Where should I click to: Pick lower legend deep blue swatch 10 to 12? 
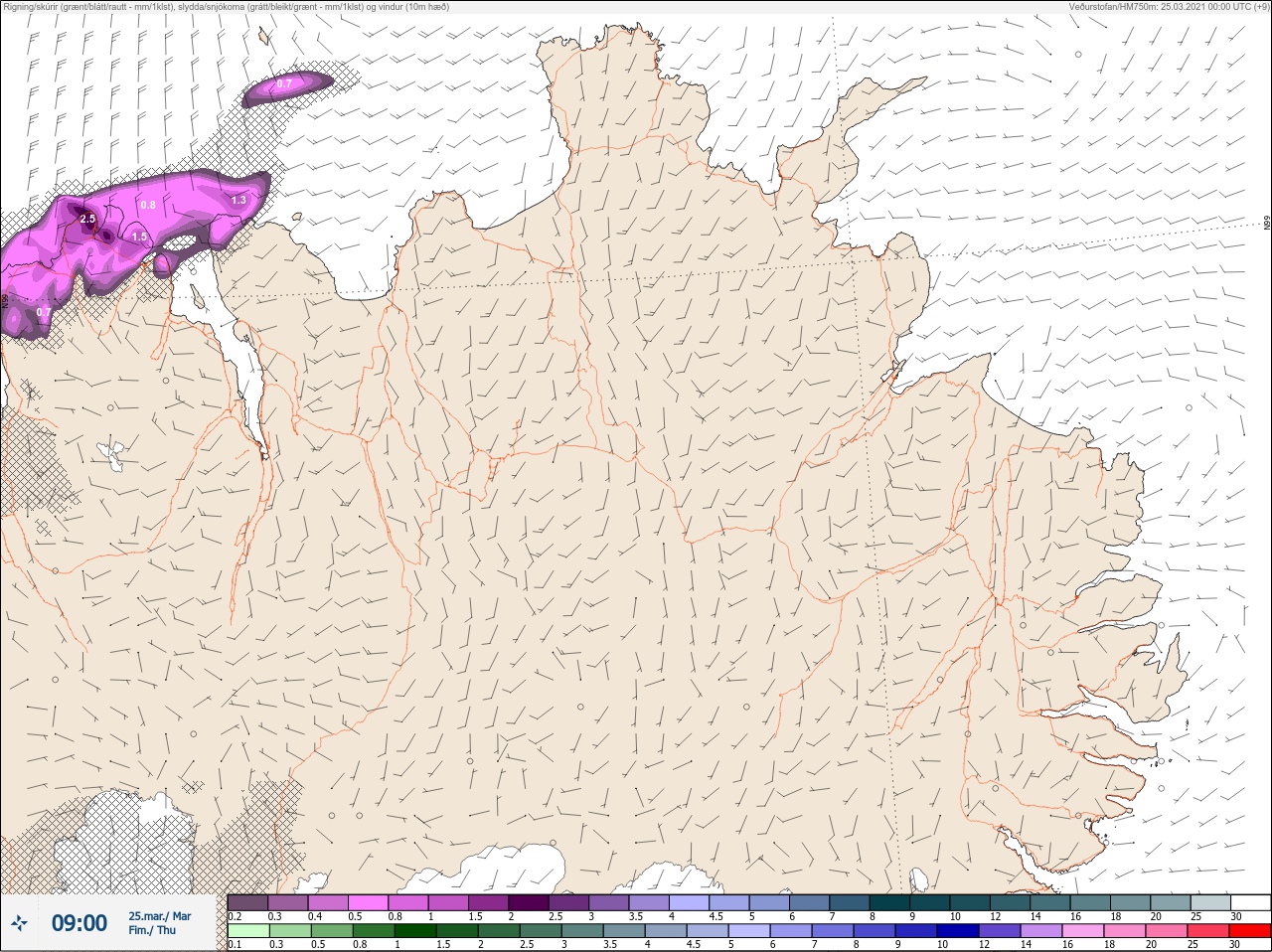[958, 931]
